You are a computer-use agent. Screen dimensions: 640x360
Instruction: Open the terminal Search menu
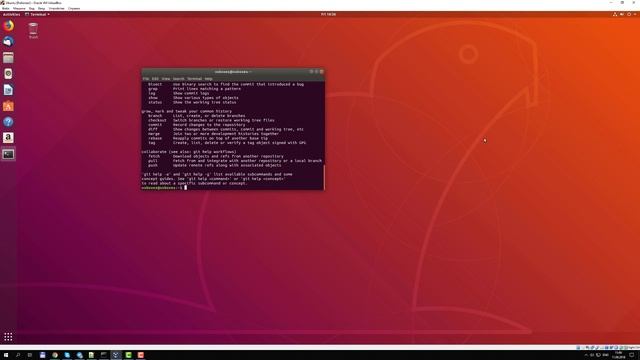tap(178, 79)
